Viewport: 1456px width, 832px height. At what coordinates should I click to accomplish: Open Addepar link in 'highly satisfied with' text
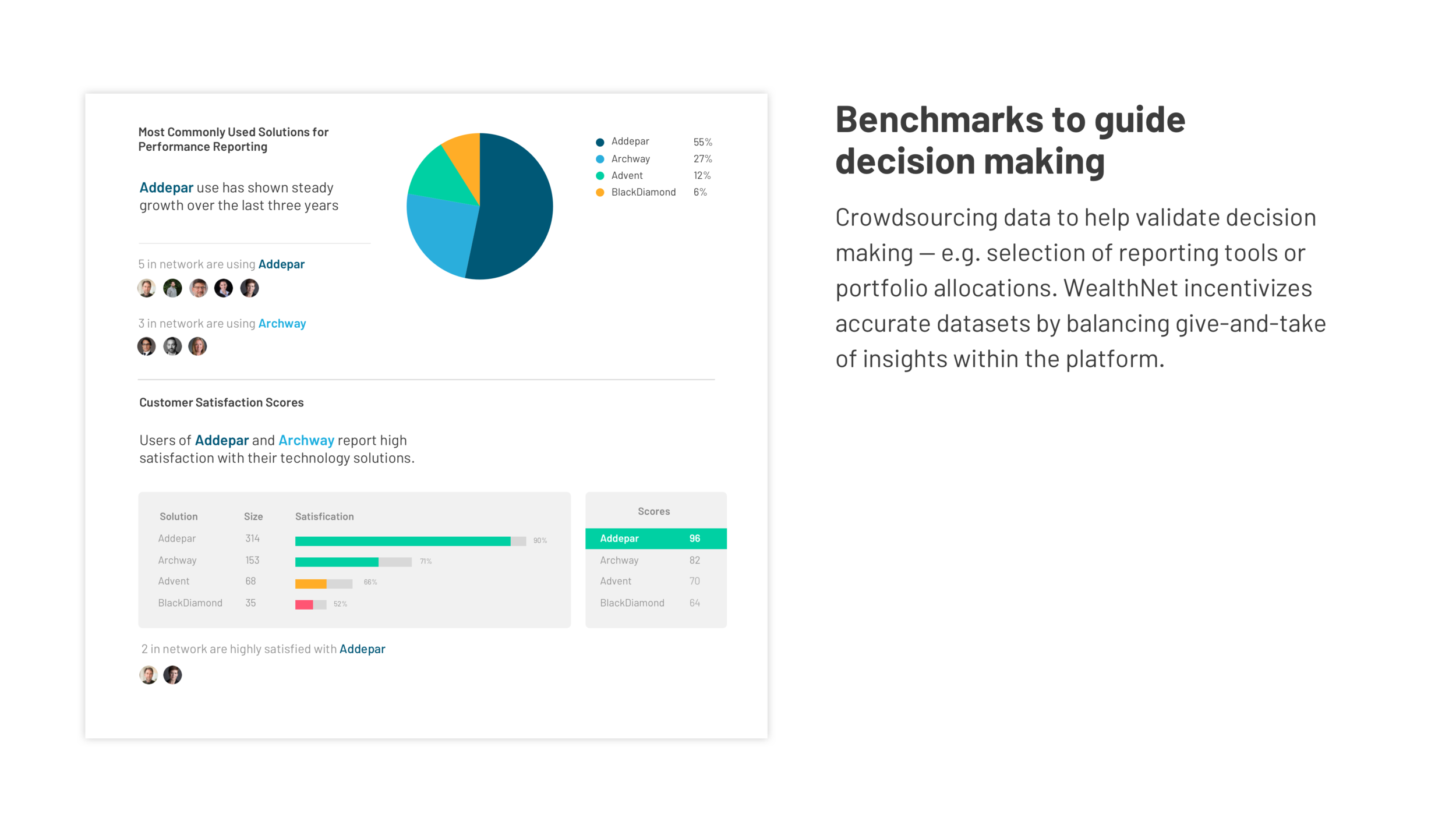pyautogui.click(x=362, y=649)
